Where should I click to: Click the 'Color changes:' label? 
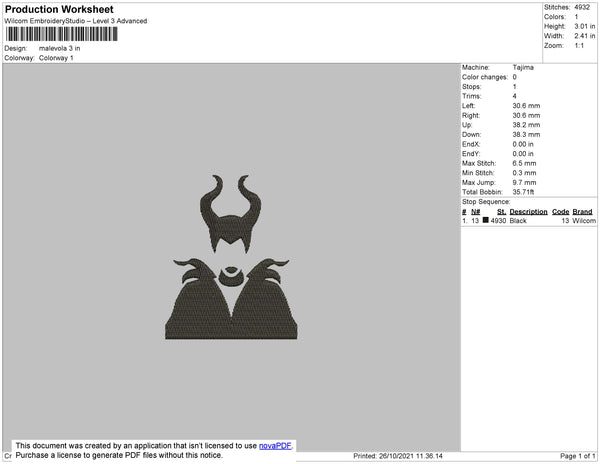(x=485, y=77)
